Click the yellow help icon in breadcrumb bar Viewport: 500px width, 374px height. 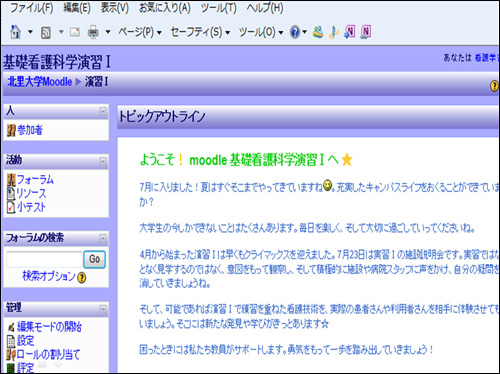click(494, 86)
